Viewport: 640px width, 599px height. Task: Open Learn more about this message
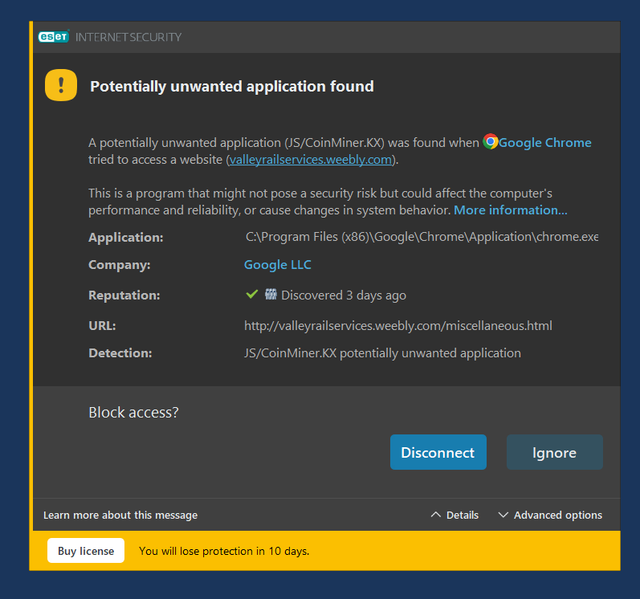[120, 515]
